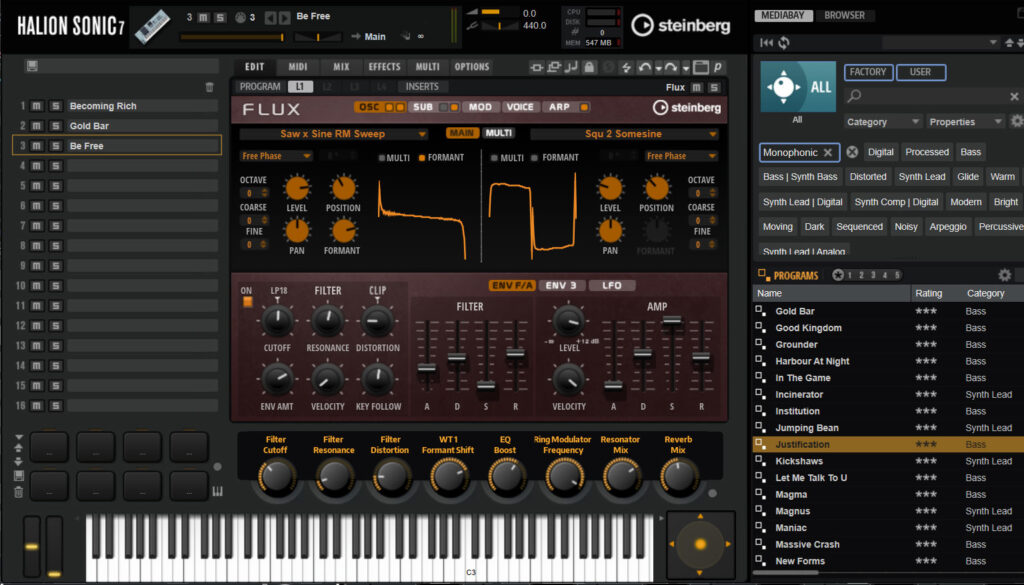The height and width of the screenshot is (585, 1024).
Task: Open the Saw x Sine RM Sweep wavetable dropdown
Action: click(333, 134)
